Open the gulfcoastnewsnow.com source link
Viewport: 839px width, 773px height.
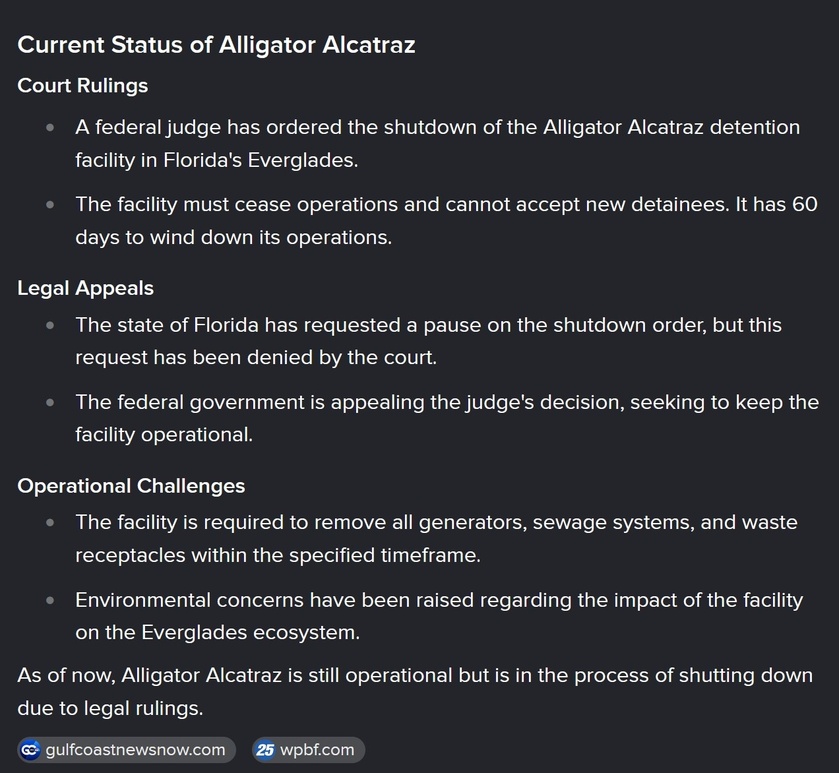[127, 750]
